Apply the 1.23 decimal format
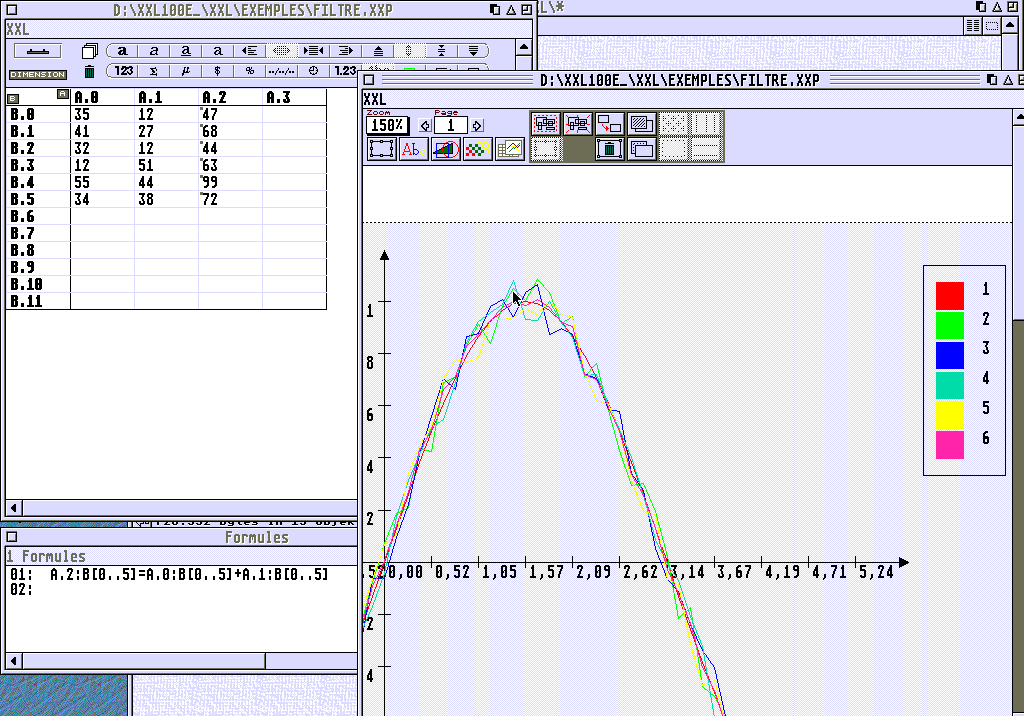Viewport: 1024px width, 716px height. click(x=345, y=71)
